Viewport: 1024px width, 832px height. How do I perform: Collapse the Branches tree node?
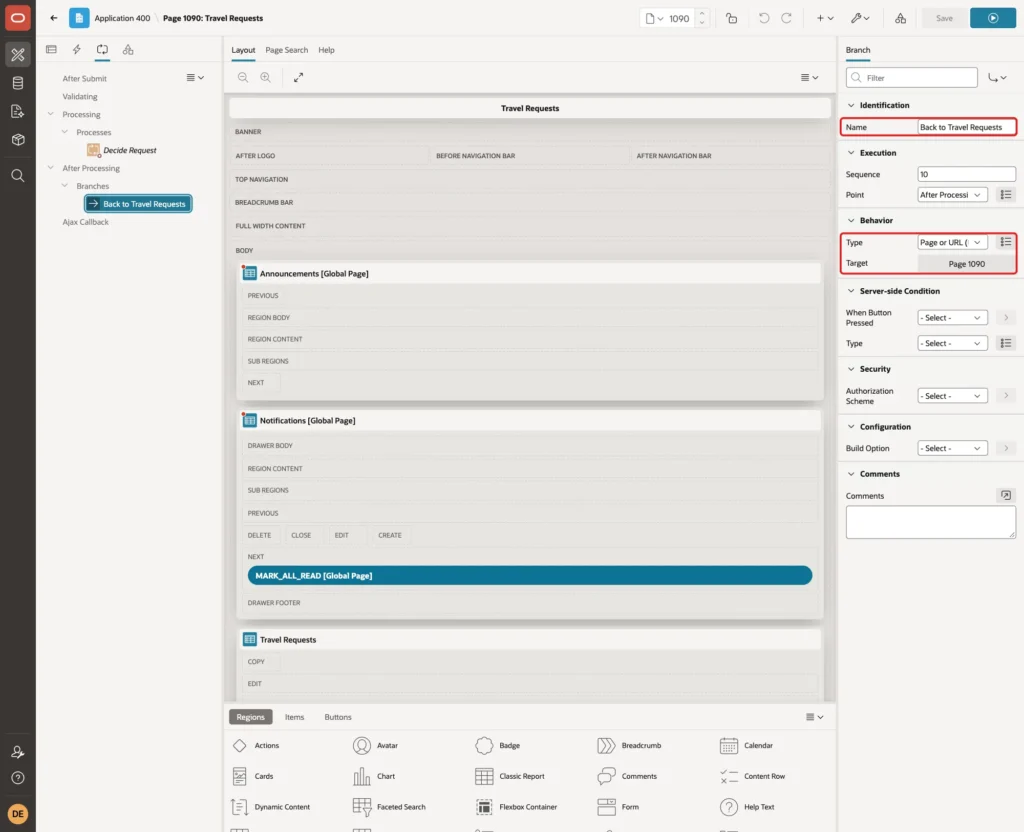click(64, 185)
